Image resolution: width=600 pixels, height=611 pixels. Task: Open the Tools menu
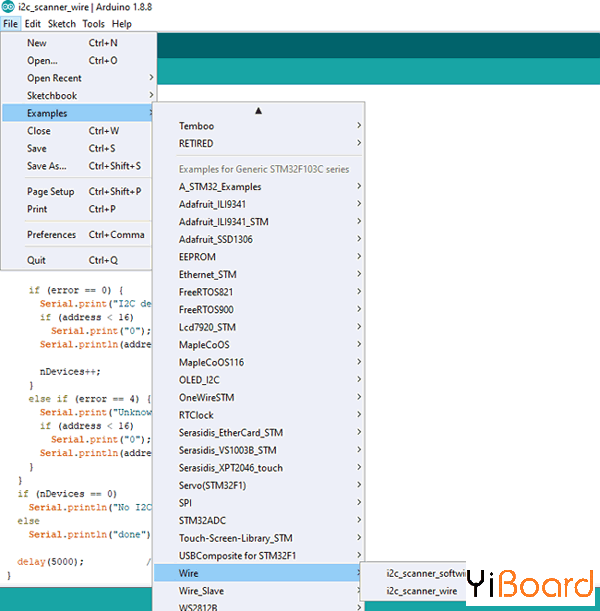(93, 23)
